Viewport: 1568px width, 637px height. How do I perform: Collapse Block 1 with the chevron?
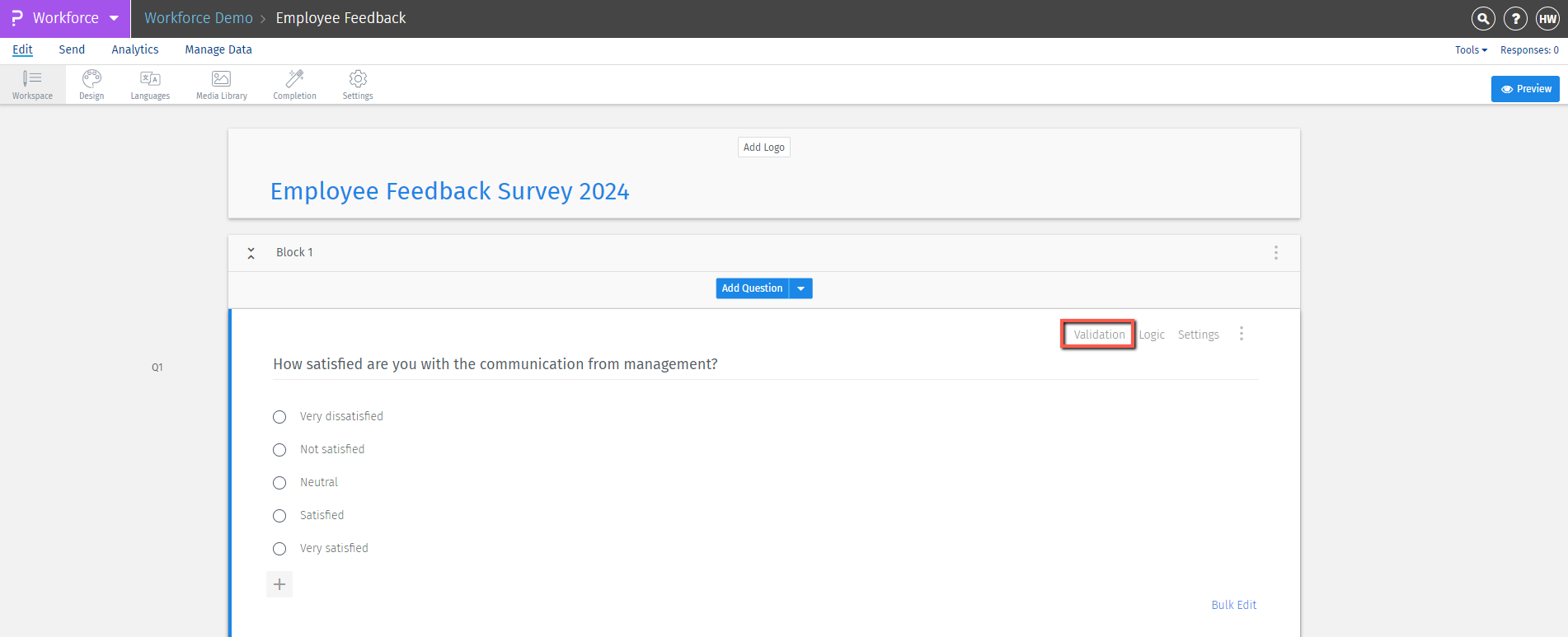point(251,253)
